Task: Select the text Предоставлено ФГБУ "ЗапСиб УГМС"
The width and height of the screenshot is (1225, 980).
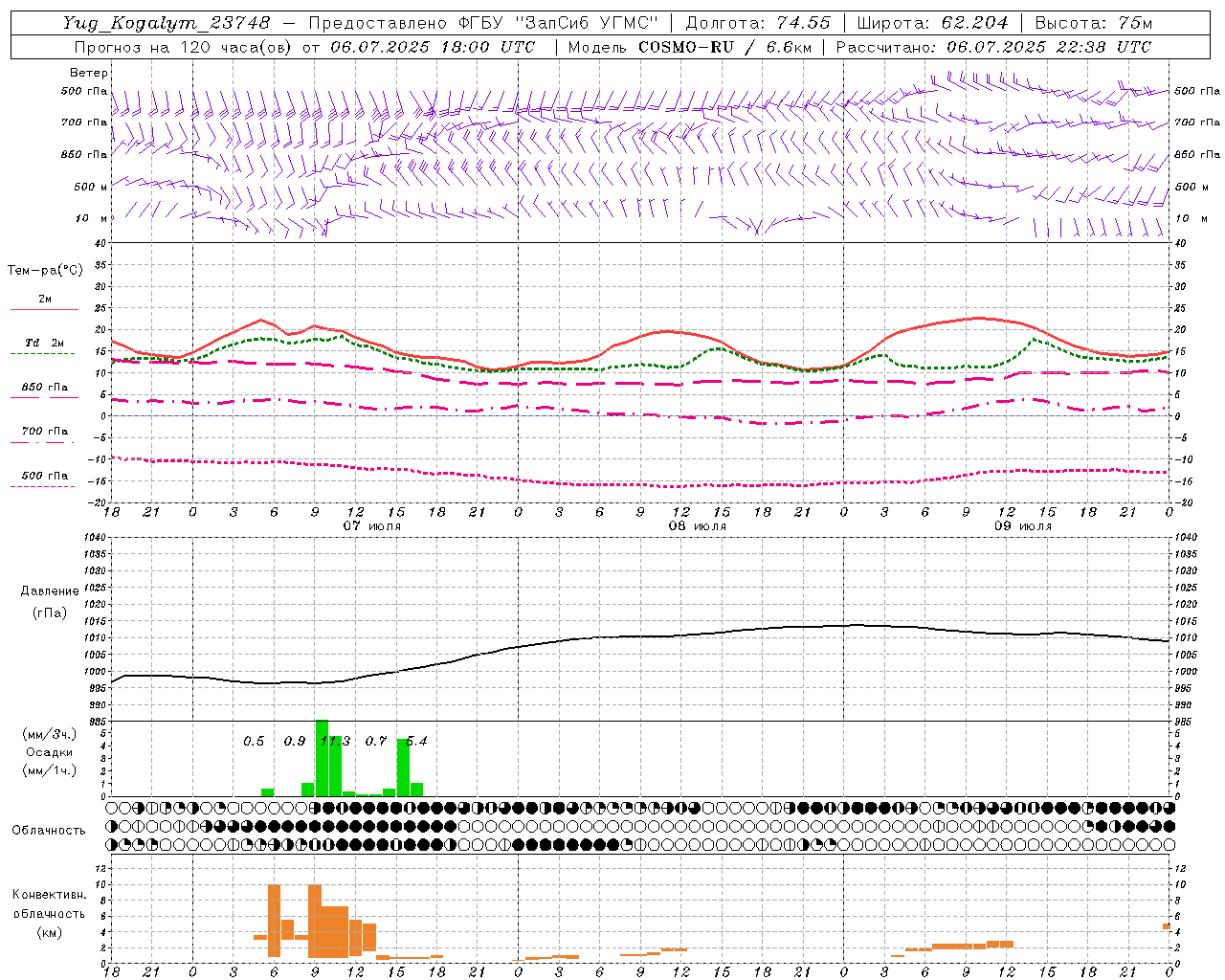Action: pyautogui.click(x=483, y=22)
